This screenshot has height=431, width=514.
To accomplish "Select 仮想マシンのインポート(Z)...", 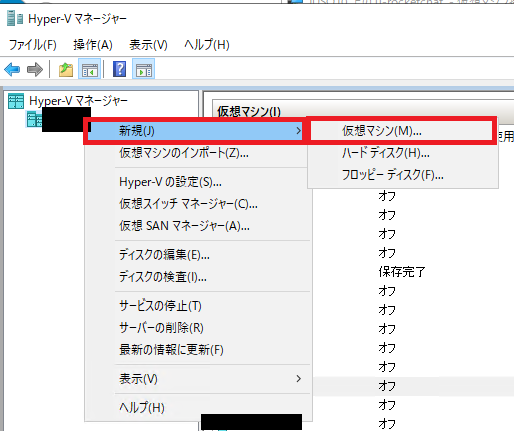I will click(x=197, y=153).
